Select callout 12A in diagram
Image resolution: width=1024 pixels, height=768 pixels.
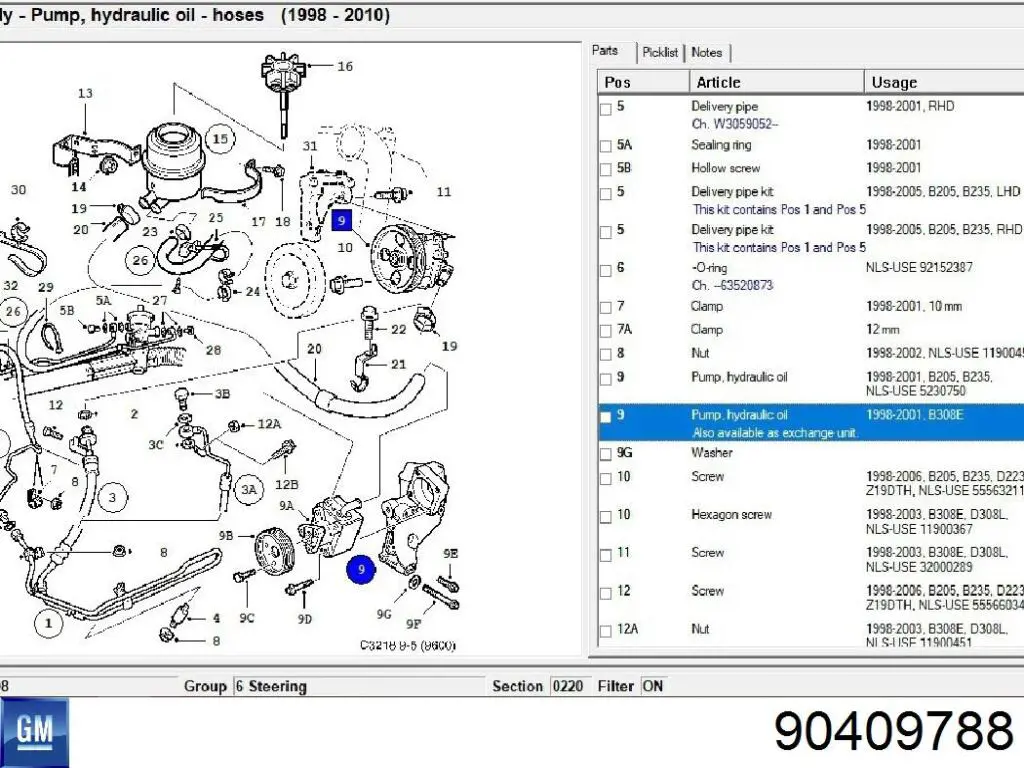point(269,424)
